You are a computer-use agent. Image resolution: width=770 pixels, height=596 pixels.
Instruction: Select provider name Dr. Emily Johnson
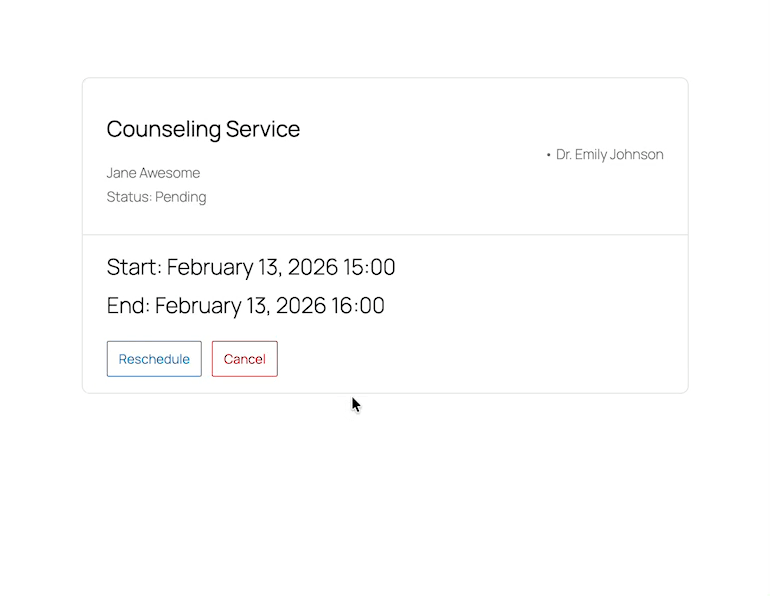point(609,155)
